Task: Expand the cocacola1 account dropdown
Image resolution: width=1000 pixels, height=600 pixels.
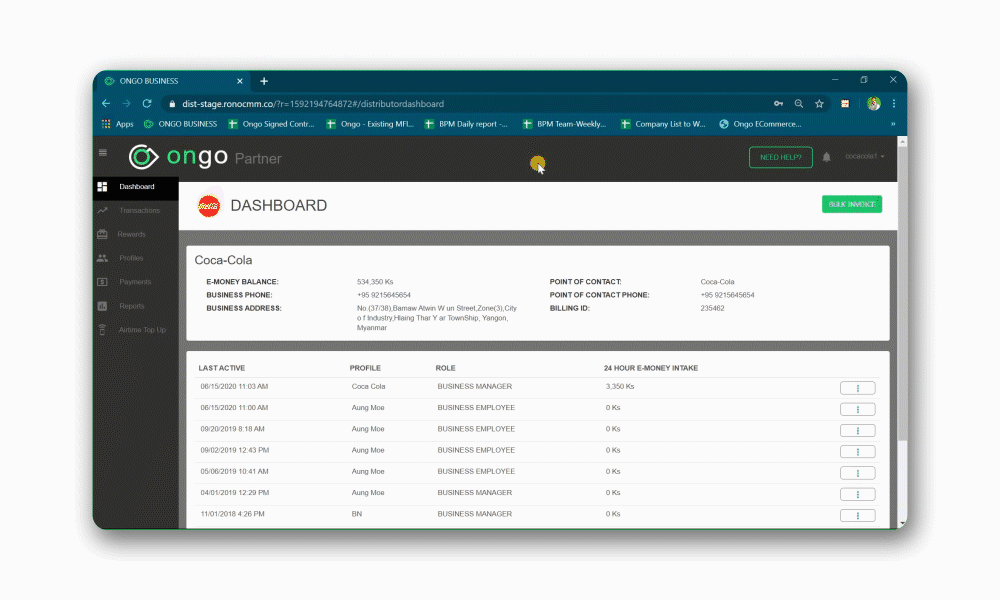Action: tap(865, 156)
